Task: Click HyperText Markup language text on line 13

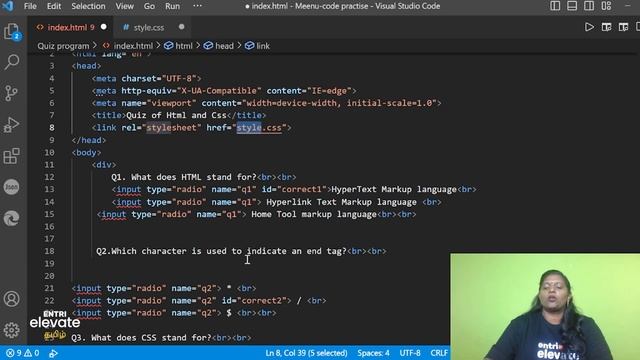Action: 394,189
